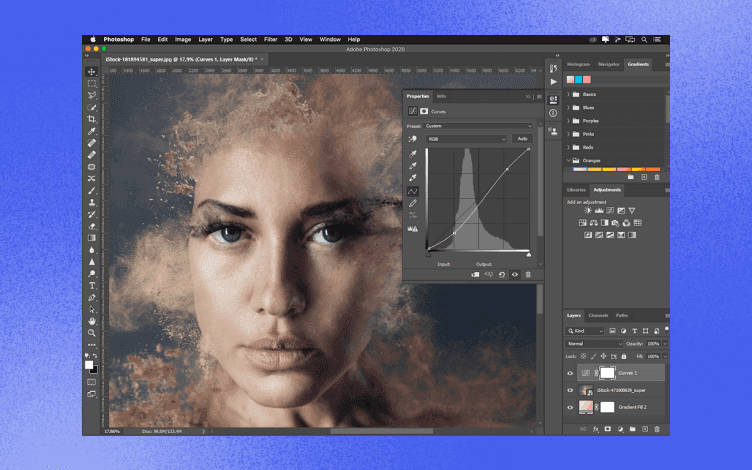Open the Image menu
This screenshot has height=470, width=752.
(x=183, y=40)
